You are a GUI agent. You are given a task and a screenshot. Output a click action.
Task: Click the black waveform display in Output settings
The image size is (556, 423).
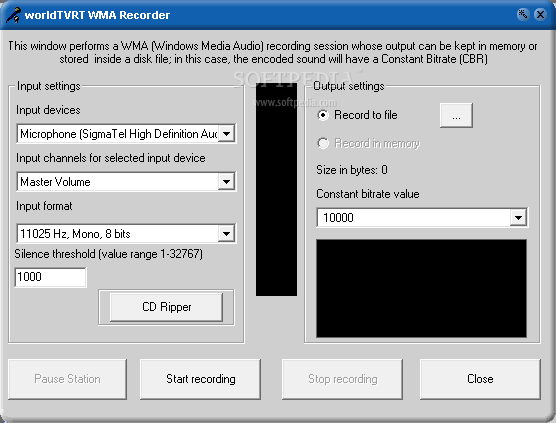point(421,288)
